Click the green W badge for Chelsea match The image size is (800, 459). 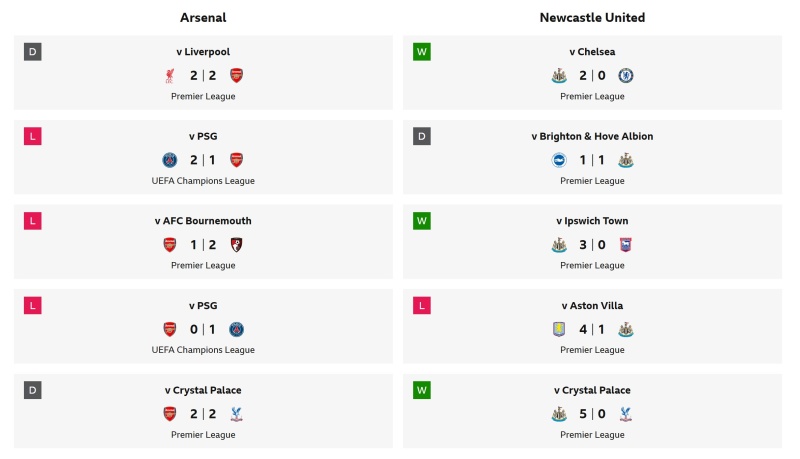tap(422, 52)
